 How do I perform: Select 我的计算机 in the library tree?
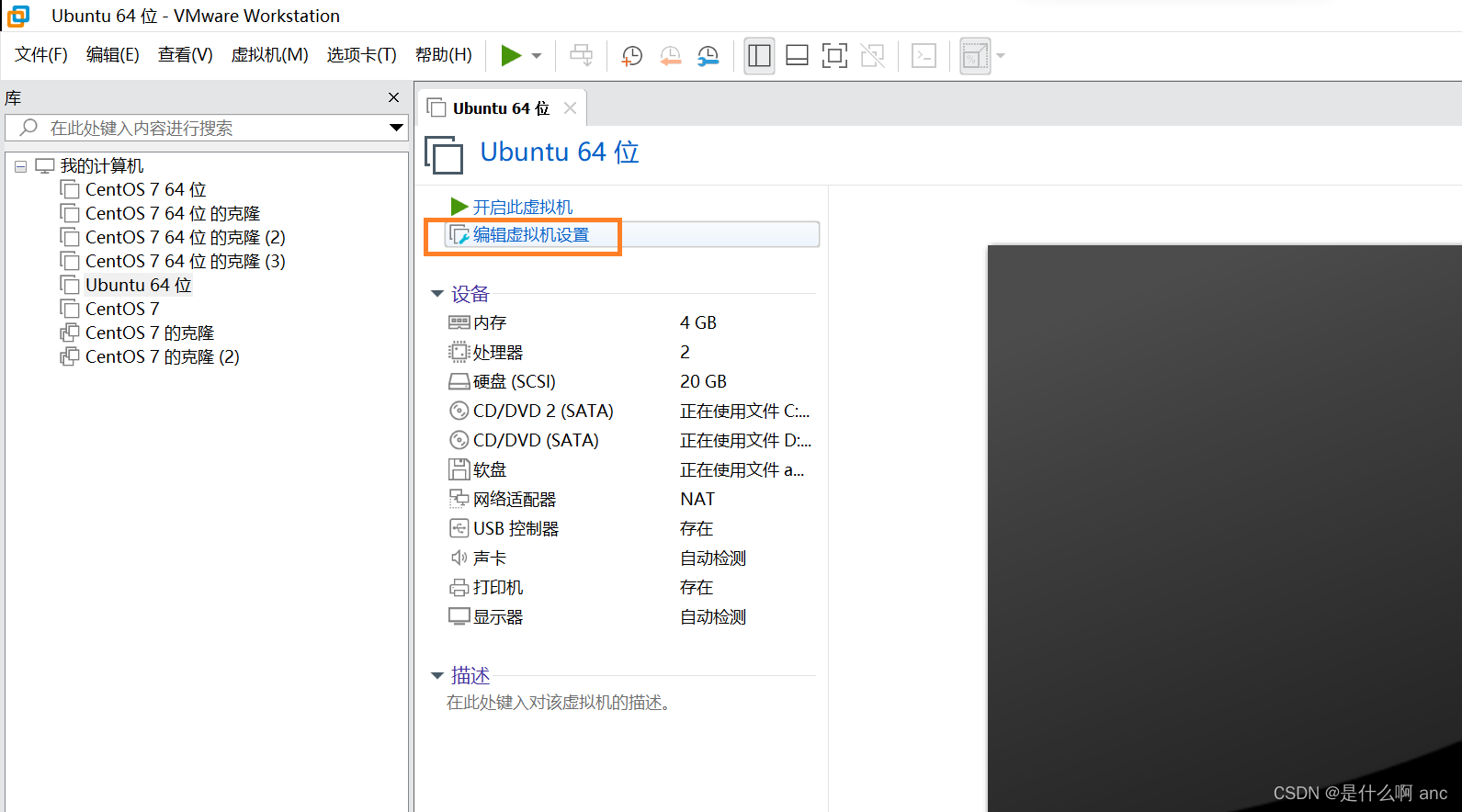[x=102, y=166]
